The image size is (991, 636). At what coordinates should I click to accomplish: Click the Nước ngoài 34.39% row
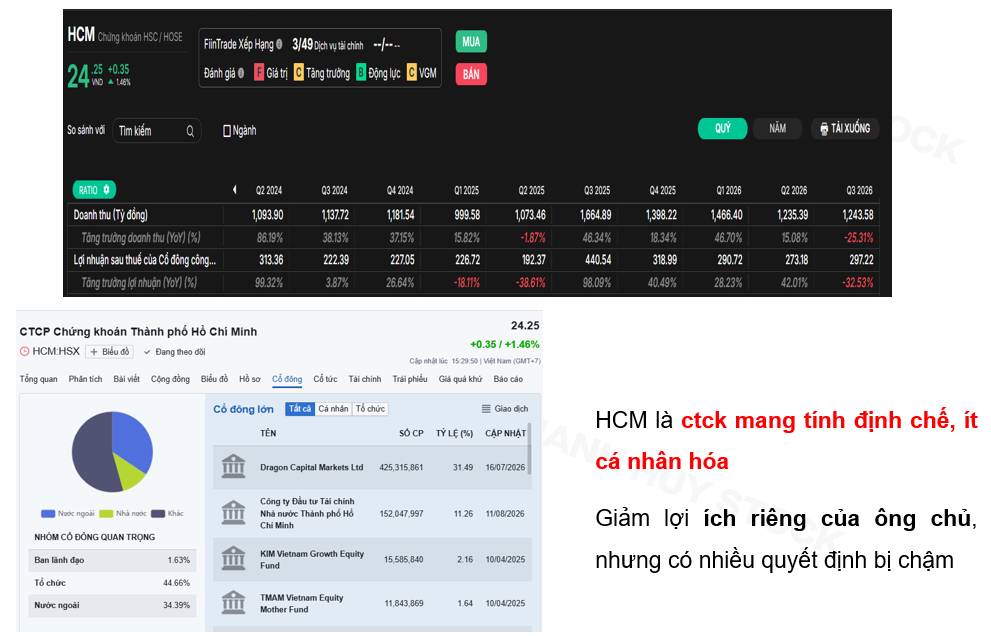(x=112, y=605)
